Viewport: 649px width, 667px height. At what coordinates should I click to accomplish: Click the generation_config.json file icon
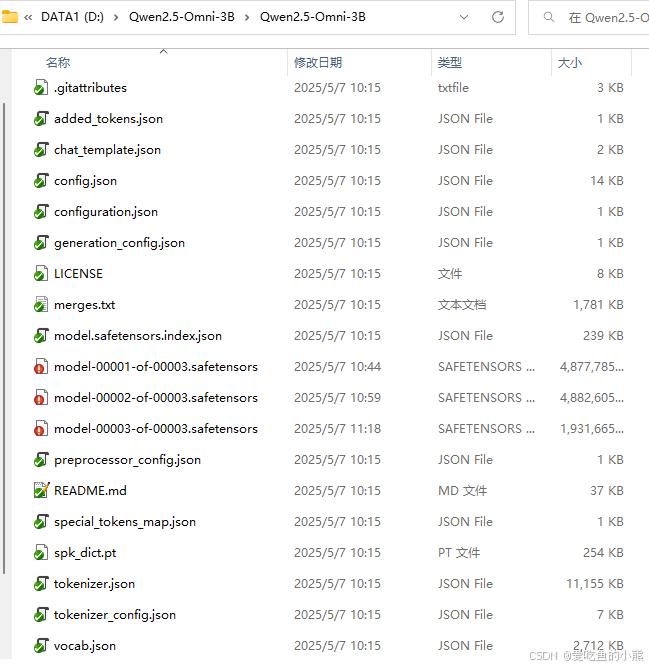coord(41,243)
